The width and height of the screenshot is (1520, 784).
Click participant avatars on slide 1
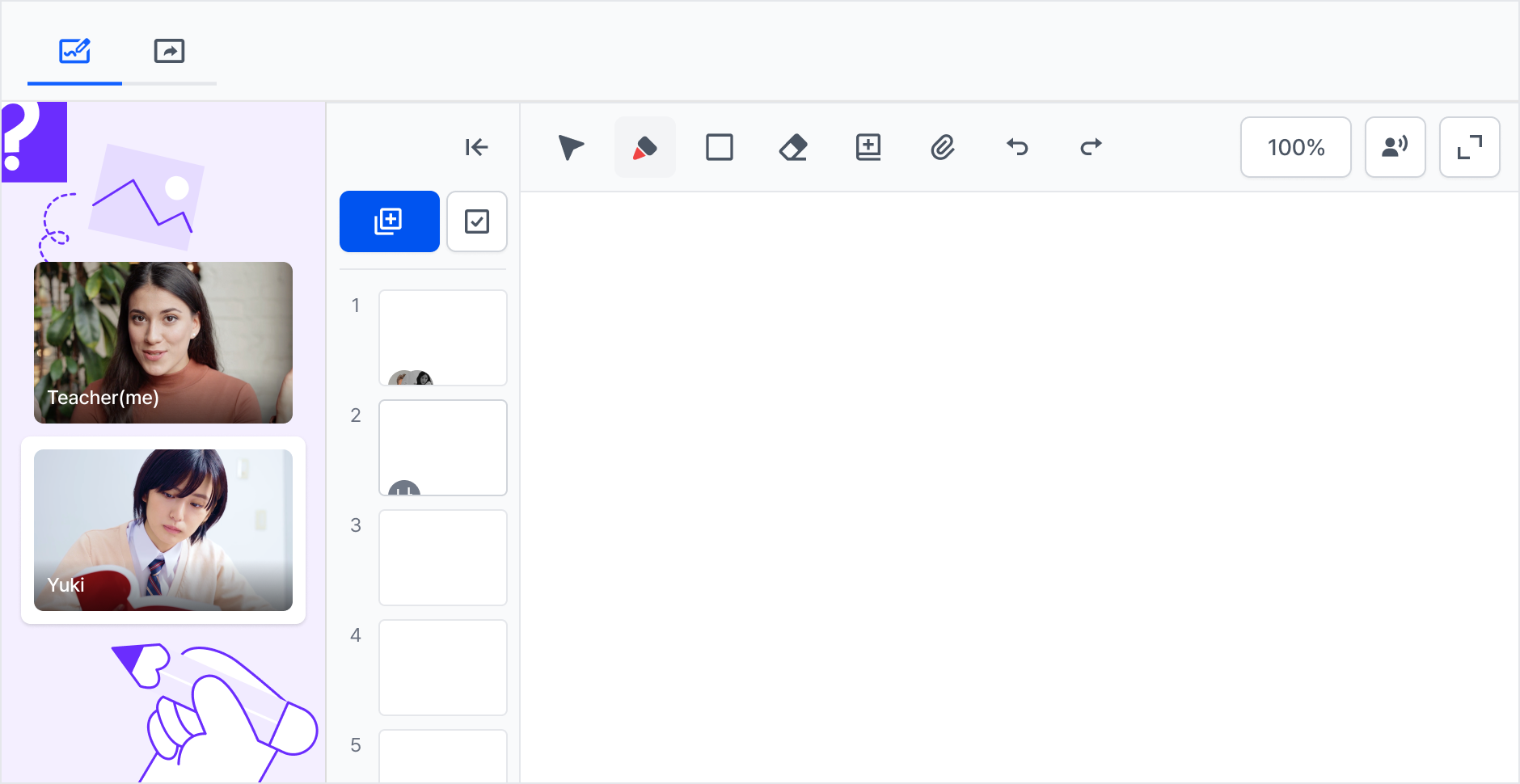tap(411, 377)
